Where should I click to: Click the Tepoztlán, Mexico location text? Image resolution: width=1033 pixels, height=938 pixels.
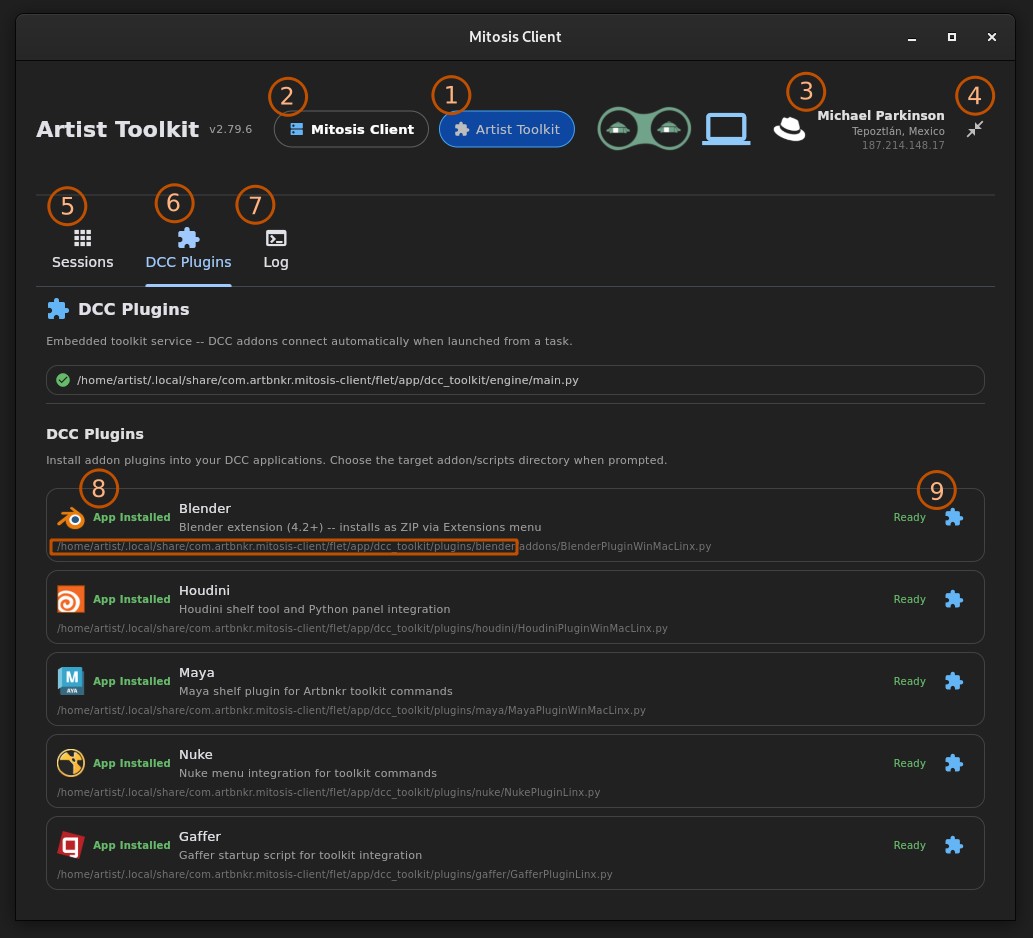tap(898, 131)
